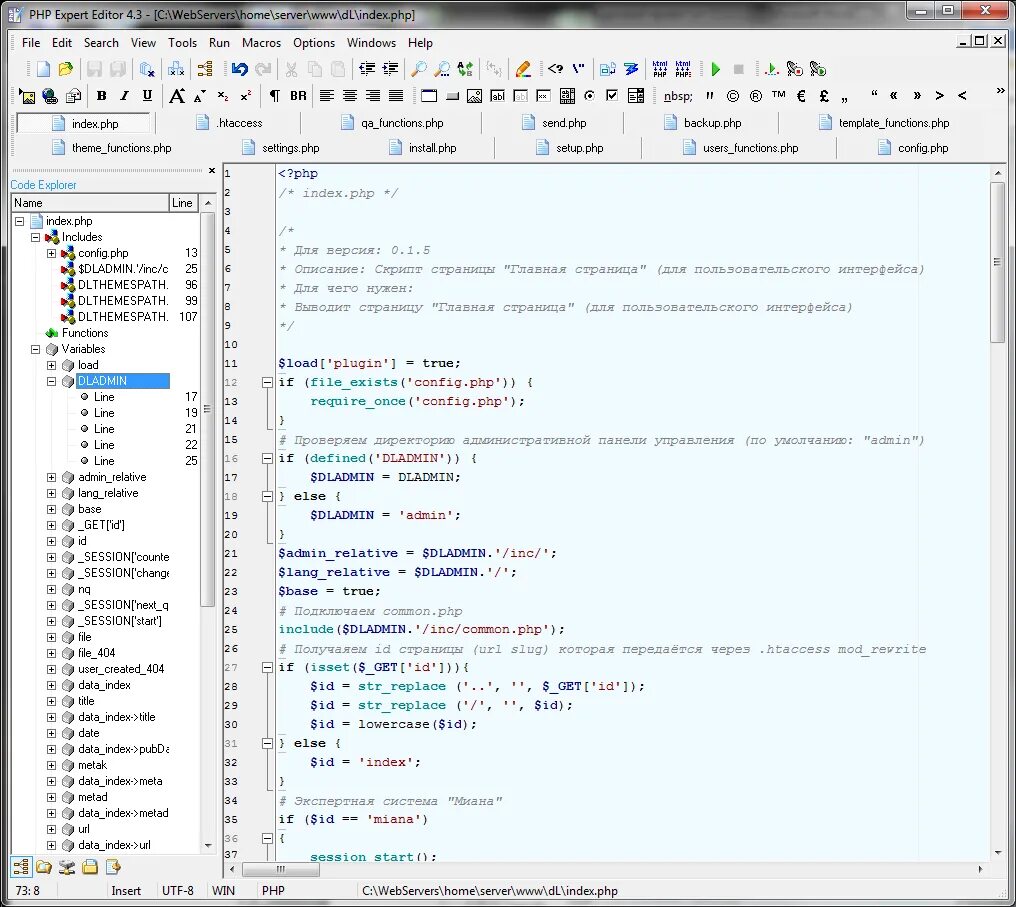Click the editor's horizontal scrollbar thumb
This screenshot has height=907, width=1016.
point(281,869)
